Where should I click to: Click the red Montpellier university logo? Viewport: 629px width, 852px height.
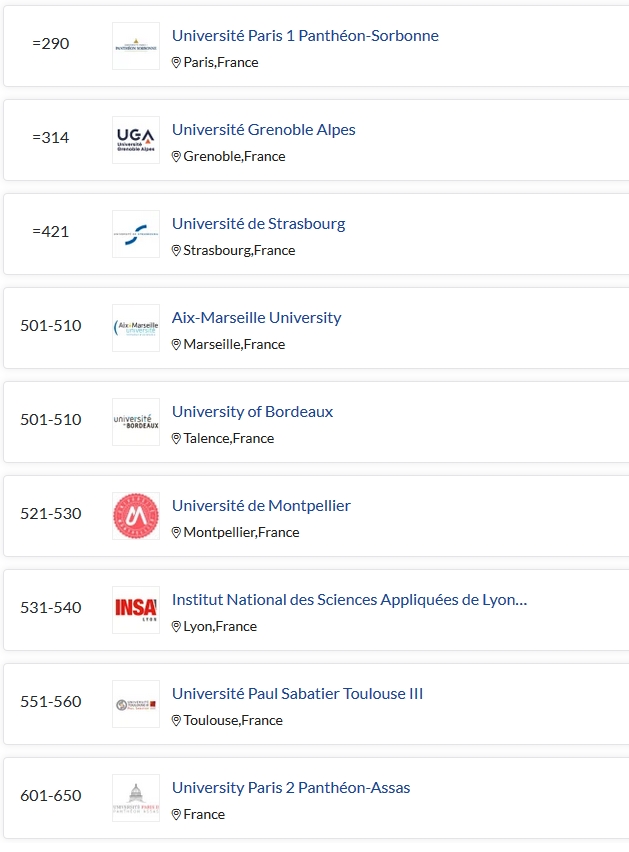136,516
